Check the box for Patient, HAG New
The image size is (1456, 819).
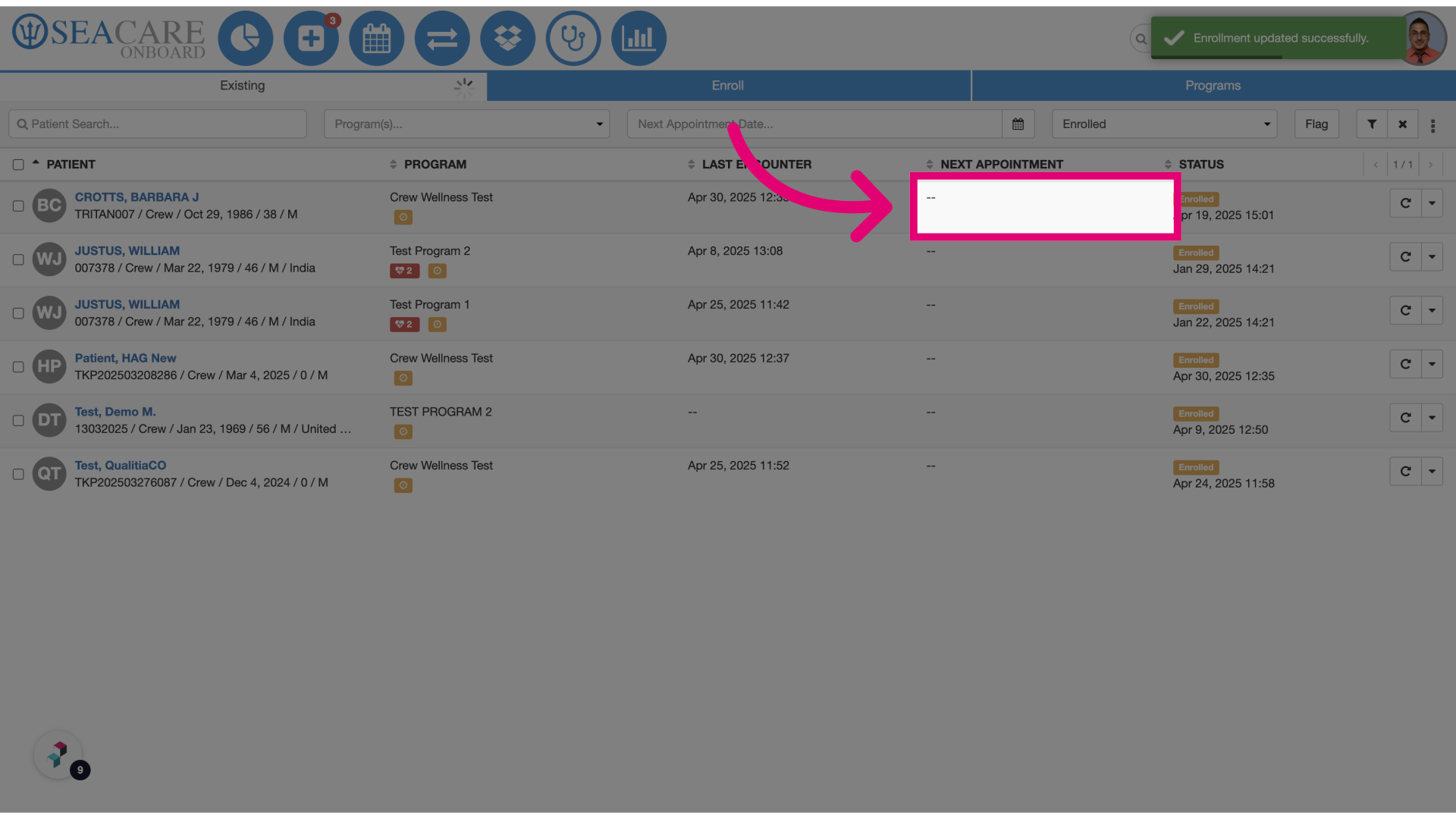(x=18, y=367)
